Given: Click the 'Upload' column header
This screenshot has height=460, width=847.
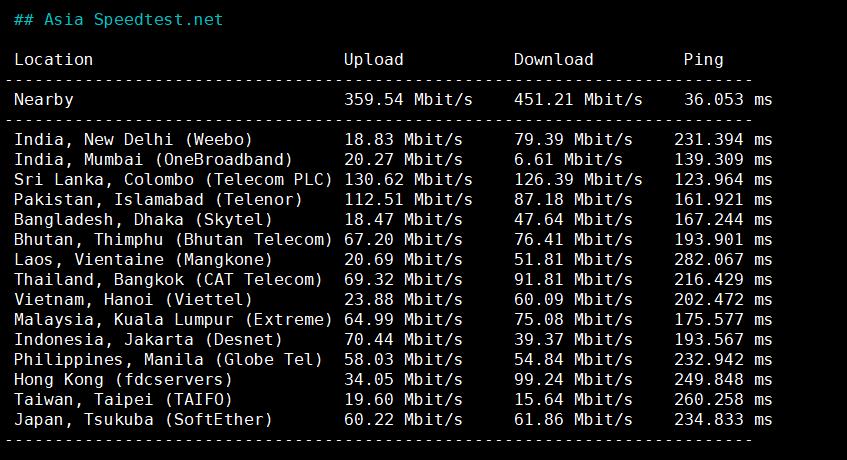Looking at the screenshot, I should tap(373, 59).
